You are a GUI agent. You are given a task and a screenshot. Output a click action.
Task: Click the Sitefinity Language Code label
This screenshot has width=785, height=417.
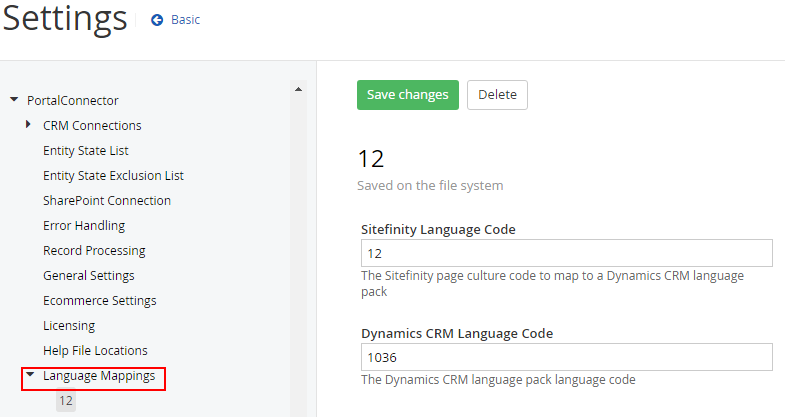[438, 229]
